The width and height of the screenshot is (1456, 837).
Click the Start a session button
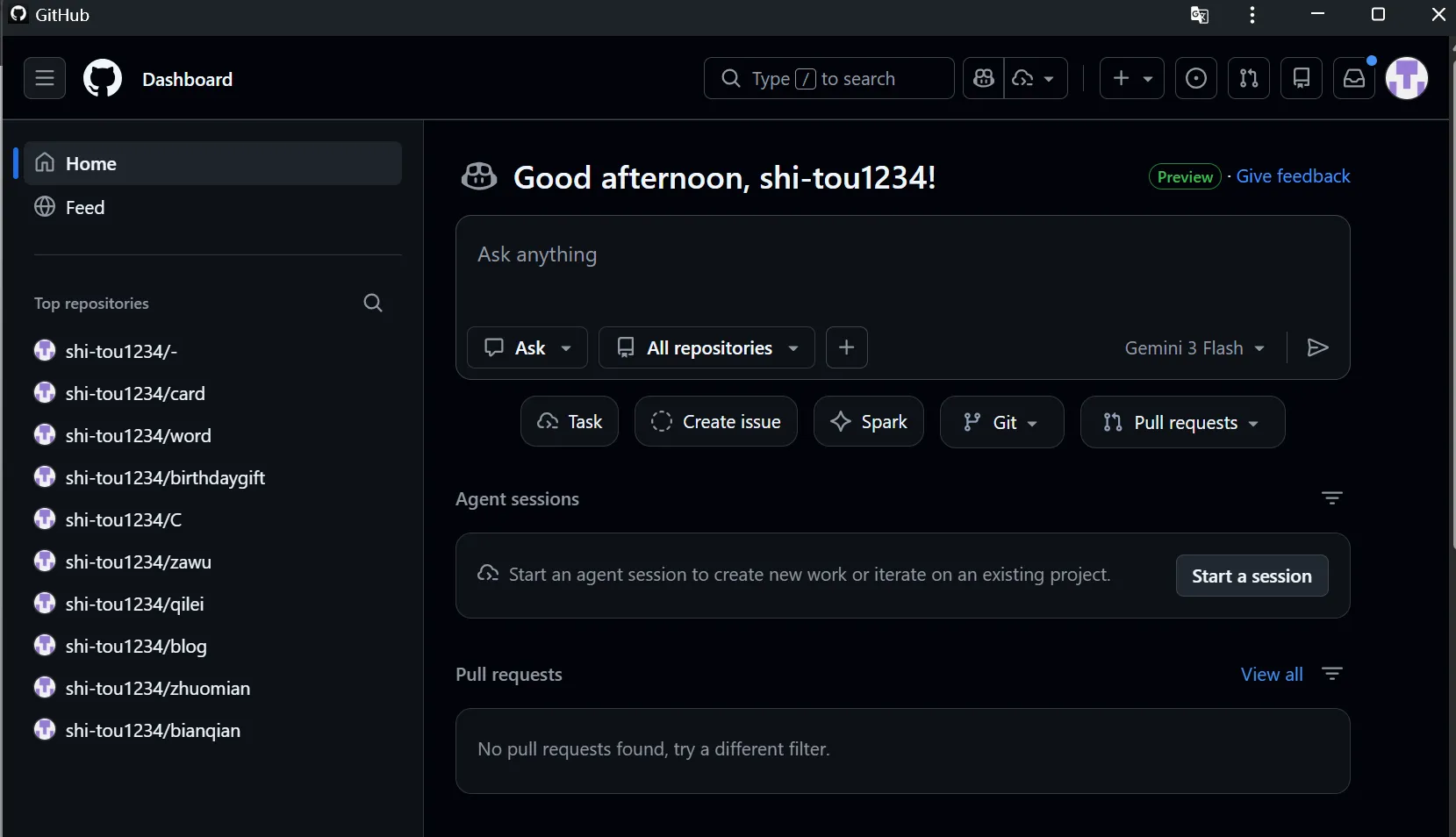pos(1252,576)
